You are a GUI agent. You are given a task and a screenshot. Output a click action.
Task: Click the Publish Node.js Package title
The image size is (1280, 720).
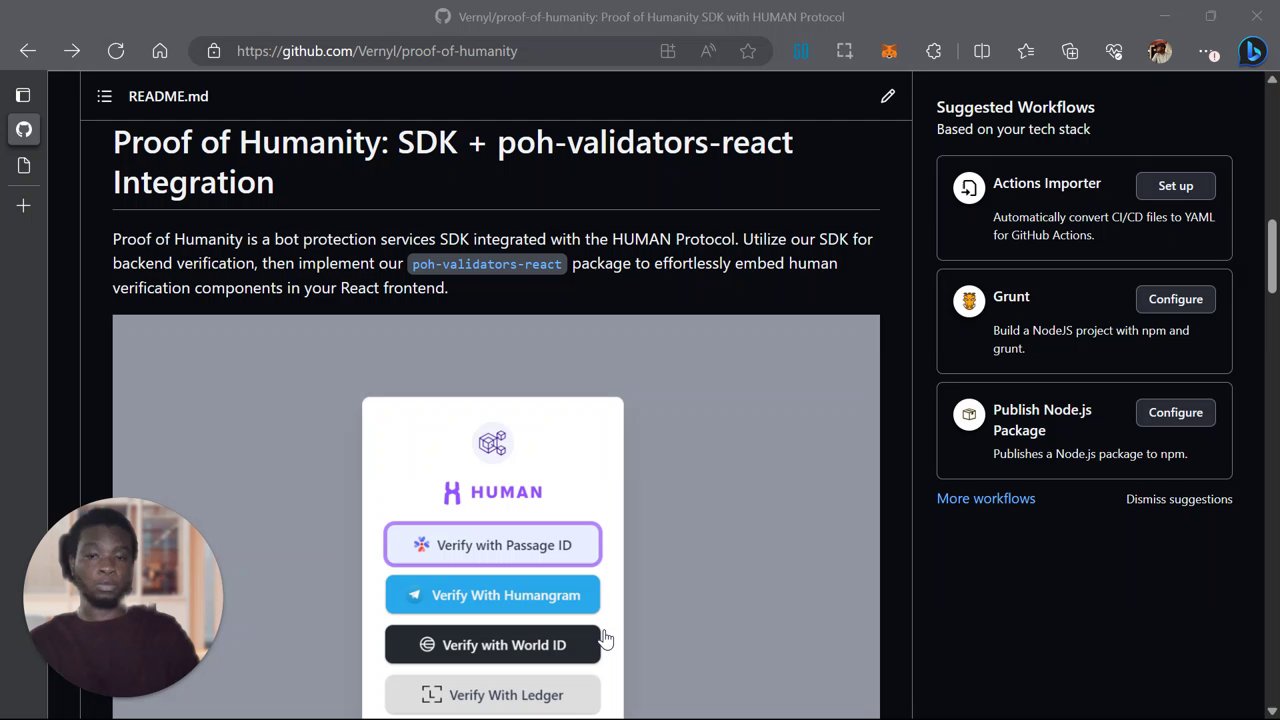click(1042, 420)
